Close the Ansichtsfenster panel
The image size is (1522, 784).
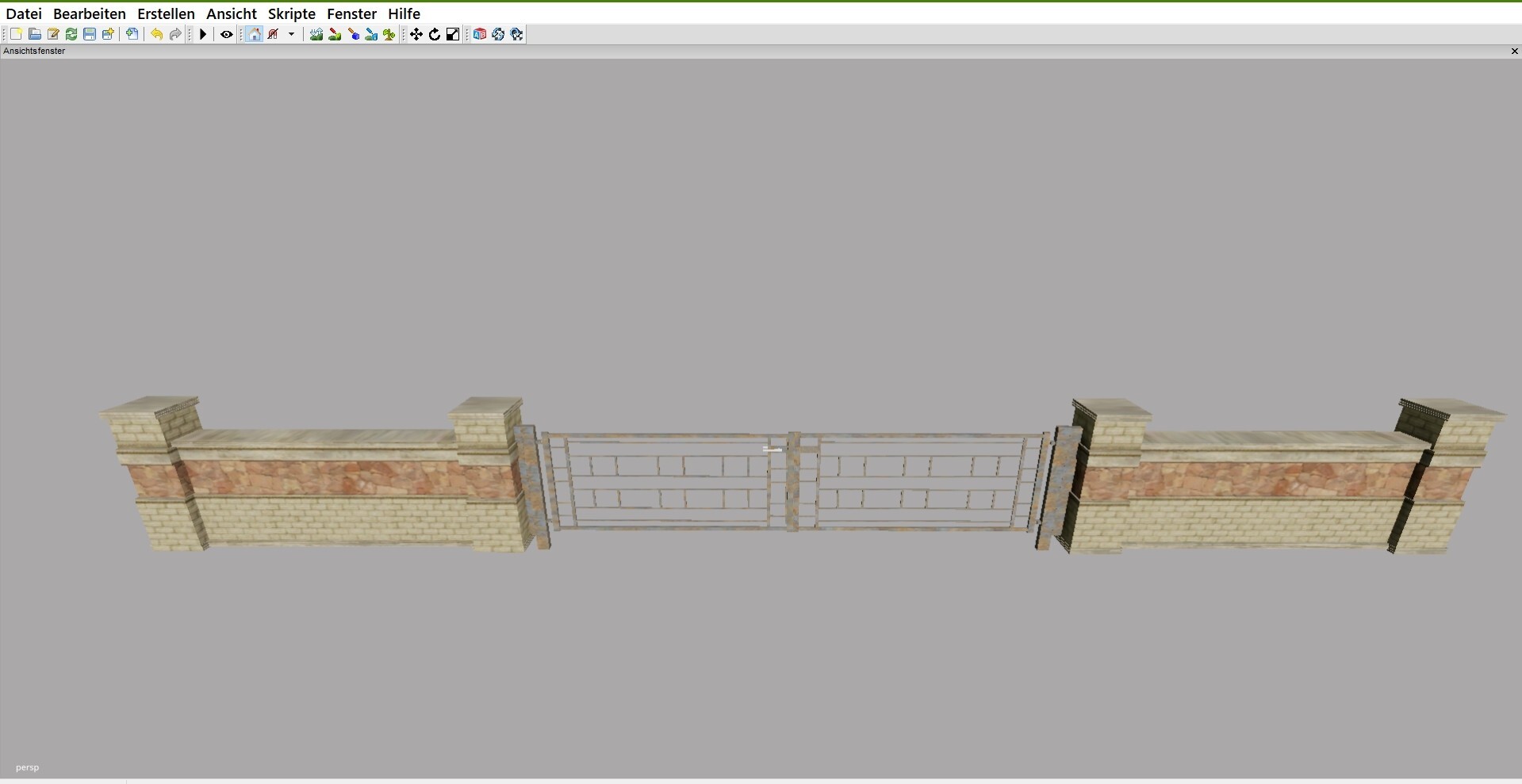1514,51
